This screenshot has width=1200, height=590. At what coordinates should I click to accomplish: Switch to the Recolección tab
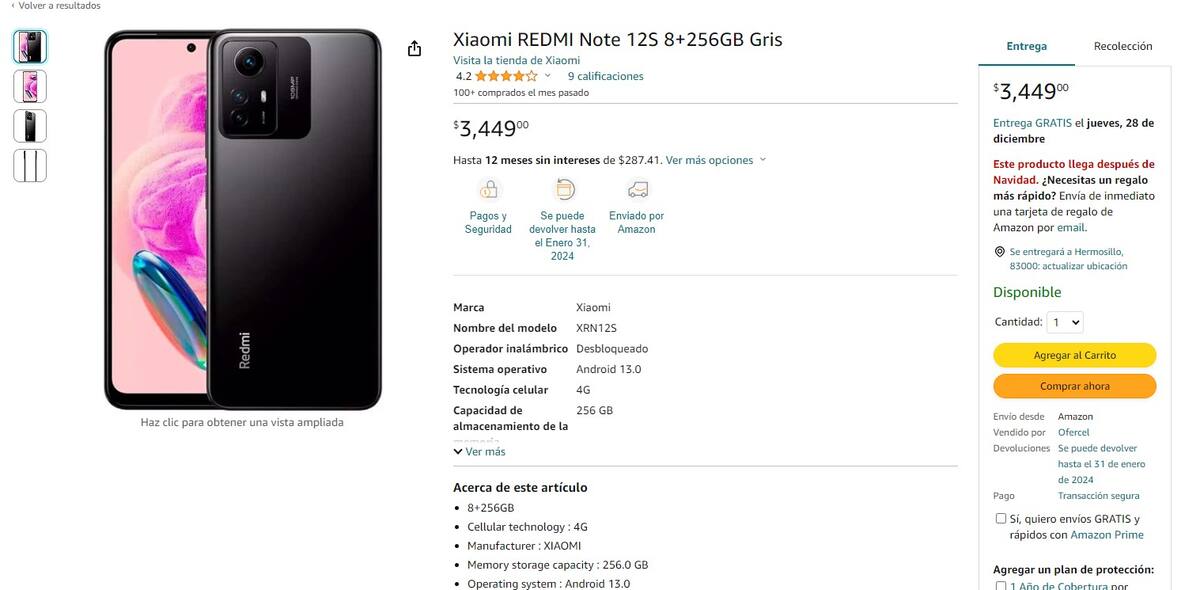(1123, 46)
